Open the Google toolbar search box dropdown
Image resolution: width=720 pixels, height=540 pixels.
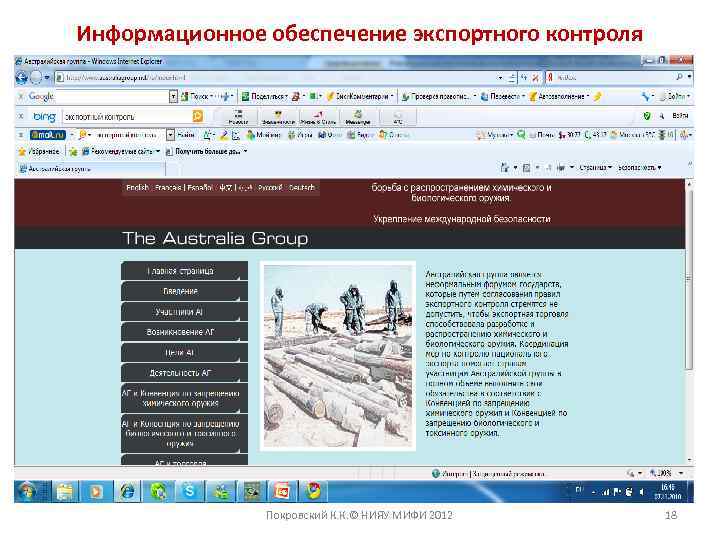point(173,96)
